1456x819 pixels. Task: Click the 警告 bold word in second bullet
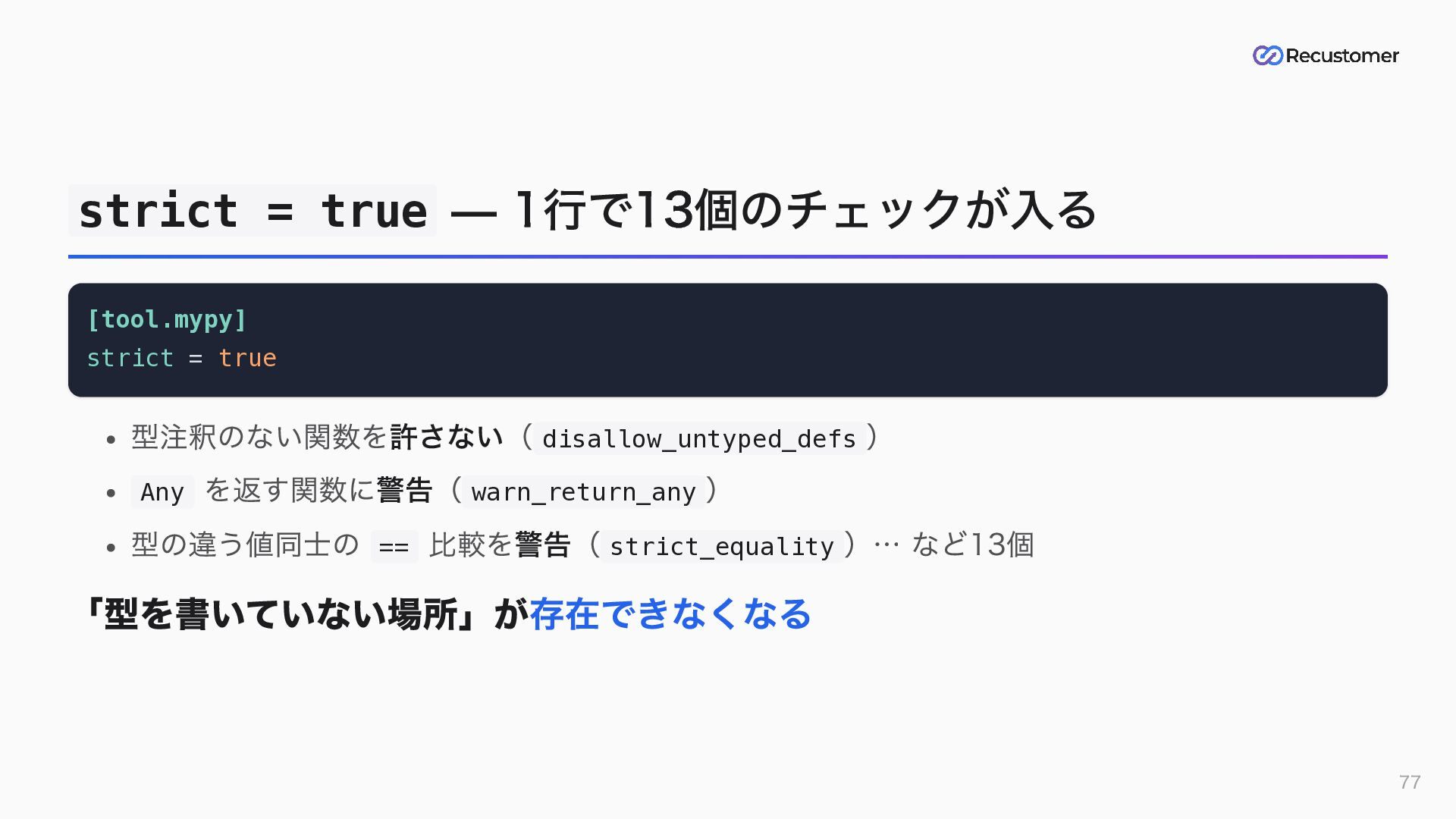point(404,491)
